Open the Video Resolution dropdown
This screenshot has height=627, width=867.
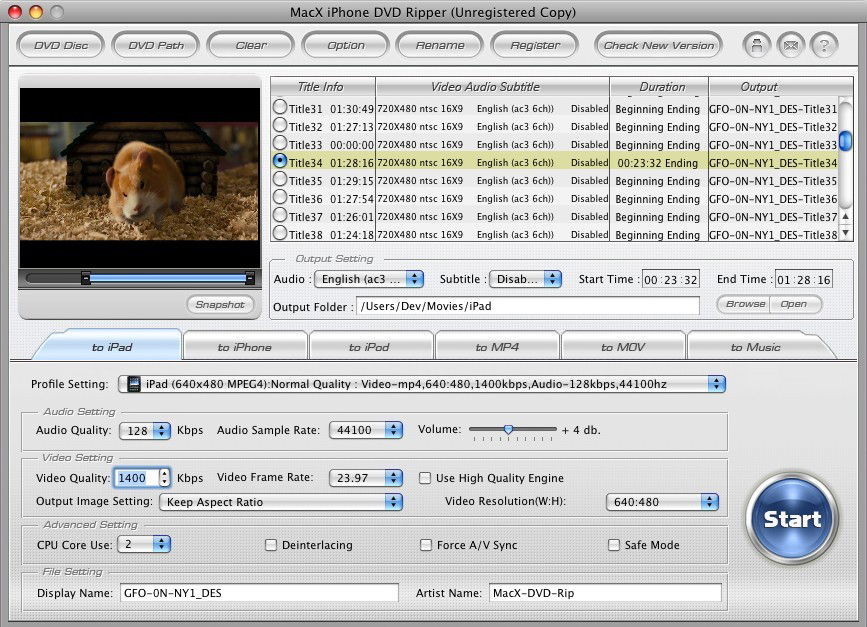point(662,502)
